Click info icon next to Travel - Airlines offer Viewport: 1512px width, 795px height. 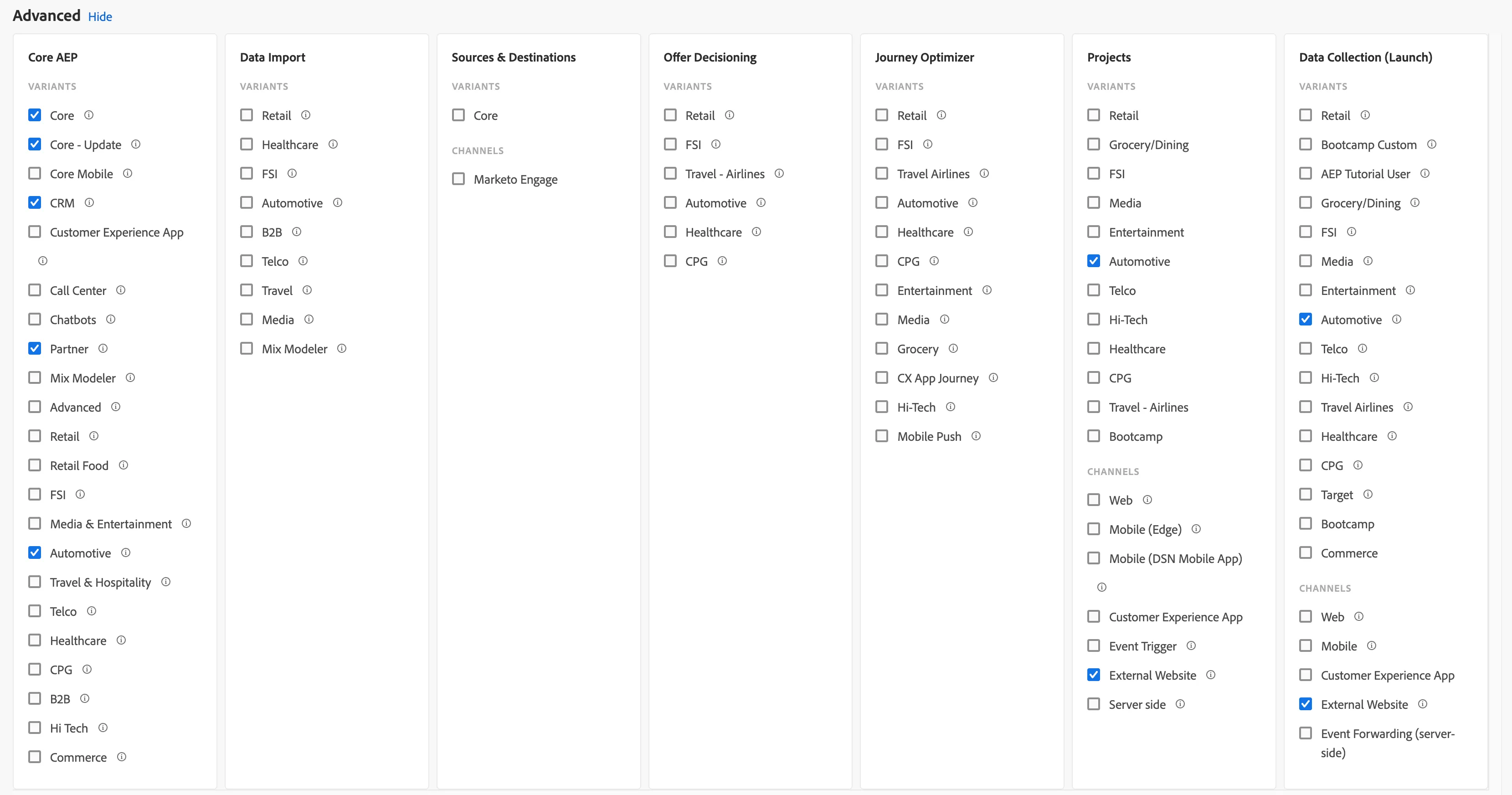tap(779, 173)
